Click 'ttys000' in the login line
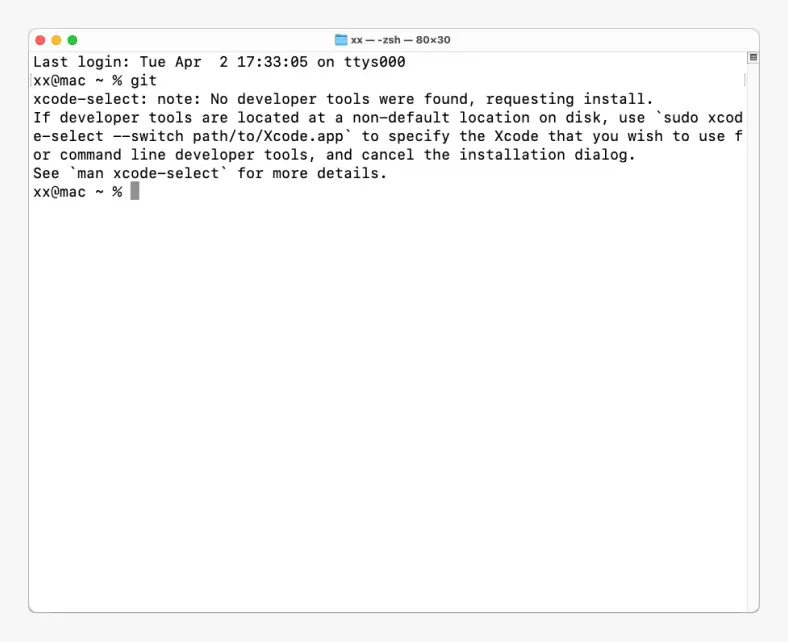The height and width of the screenshot is (642, 788). (x=374, y=62)
